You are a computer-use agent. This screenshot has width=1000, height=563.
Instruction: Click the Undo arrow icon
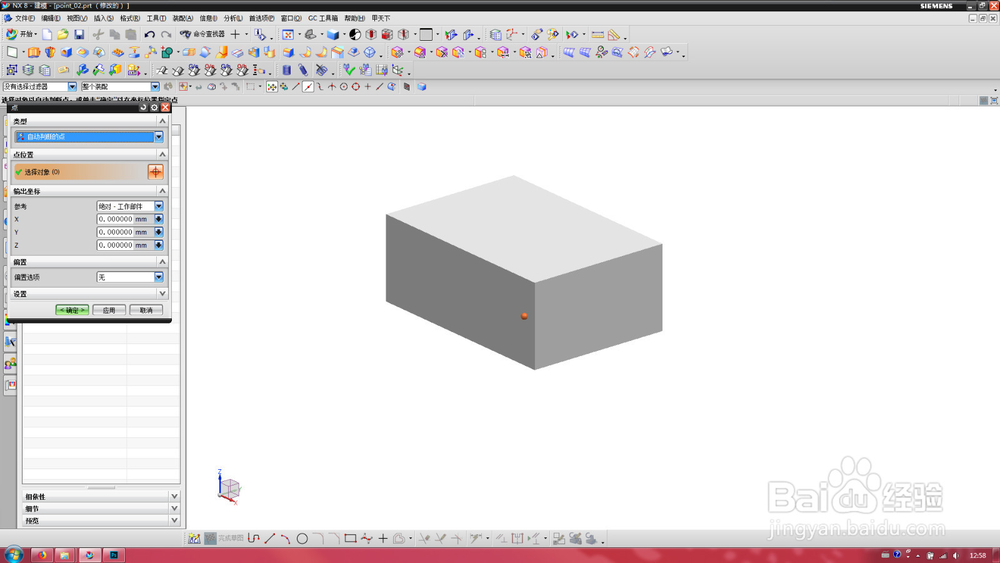click(x=149, y=34)
